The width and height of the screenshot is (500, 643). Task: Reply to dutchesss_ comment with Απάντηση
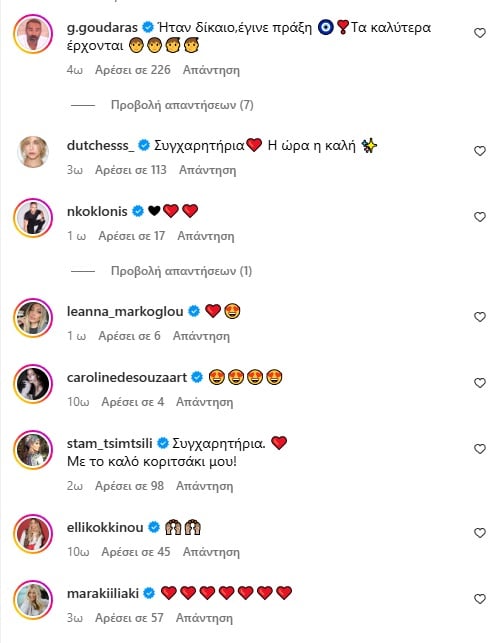pyautogui.click(x=208, y=170)
